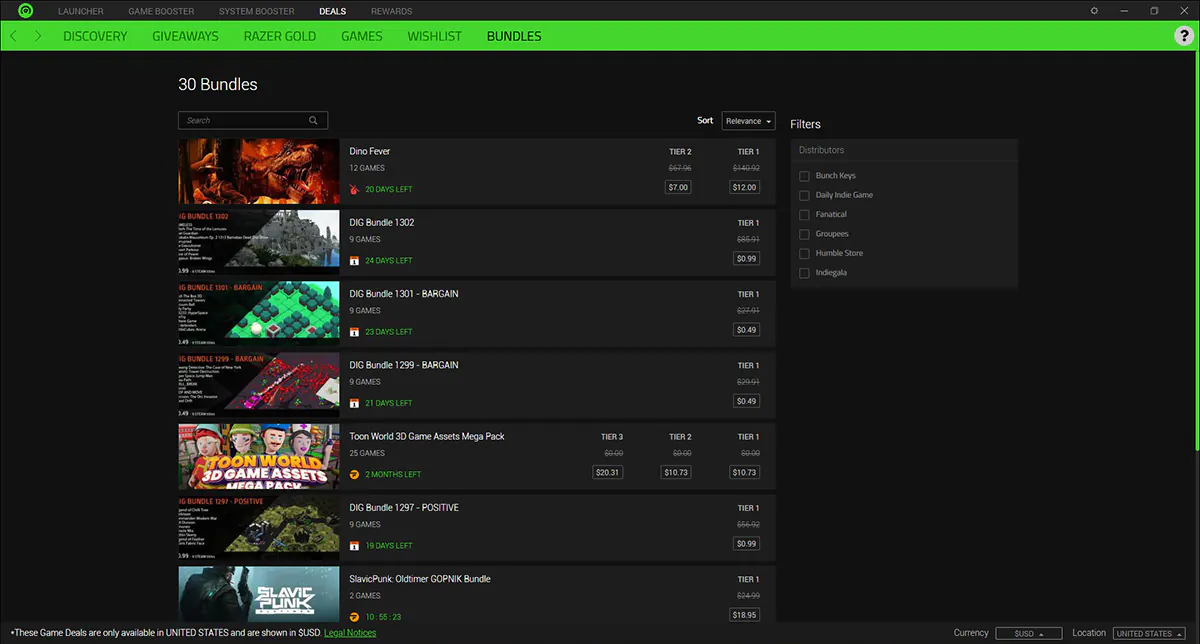Image resolution: width=1200 pixels, height=644 pixels.
Task: Open the Razer Gold section
Action: pyautogui.click(x=280, y=36)
